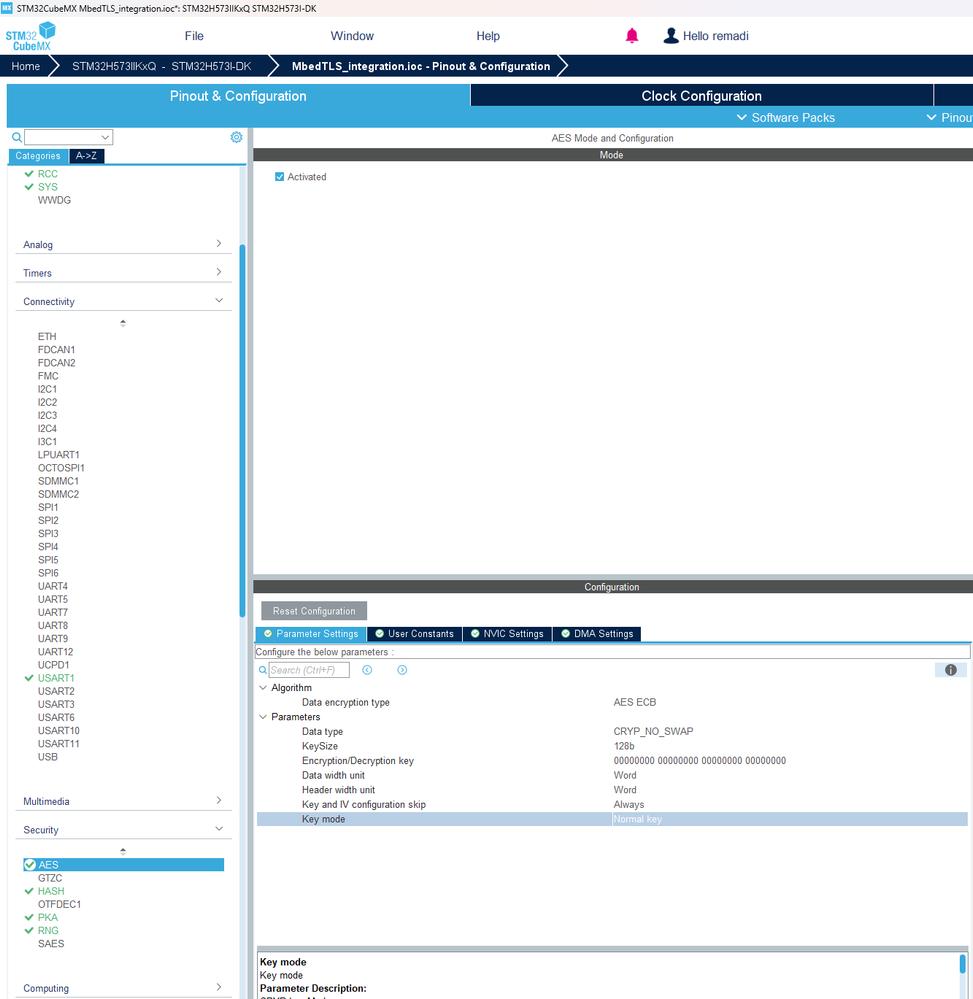The image size is (973, 999).
Task: Select the WWDG peripheral
Action: pos(54,200)
